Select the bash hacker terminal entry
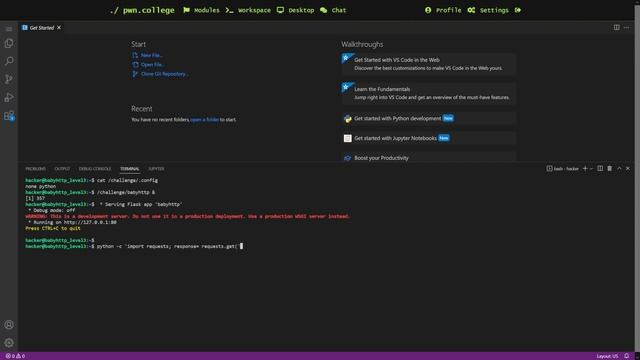The image size is (640, 360). coord(562,169)
